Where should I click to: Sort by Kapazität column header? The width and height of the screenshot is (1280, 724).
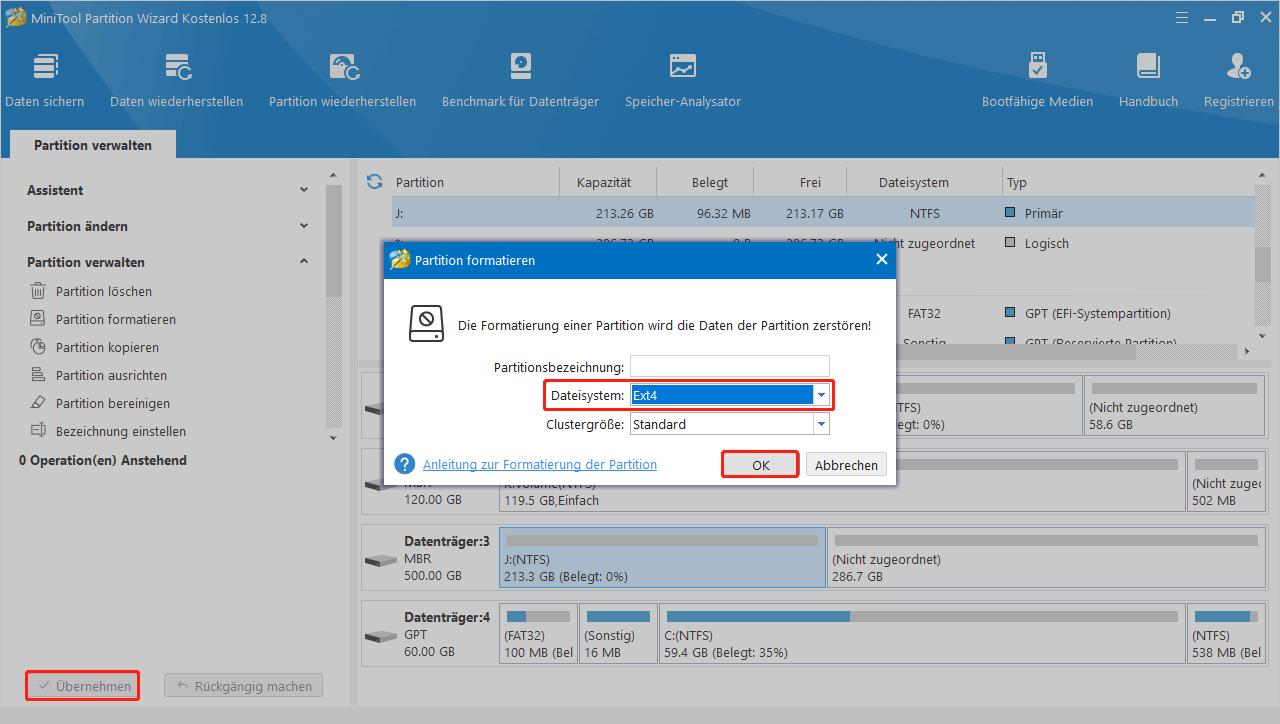604,182
